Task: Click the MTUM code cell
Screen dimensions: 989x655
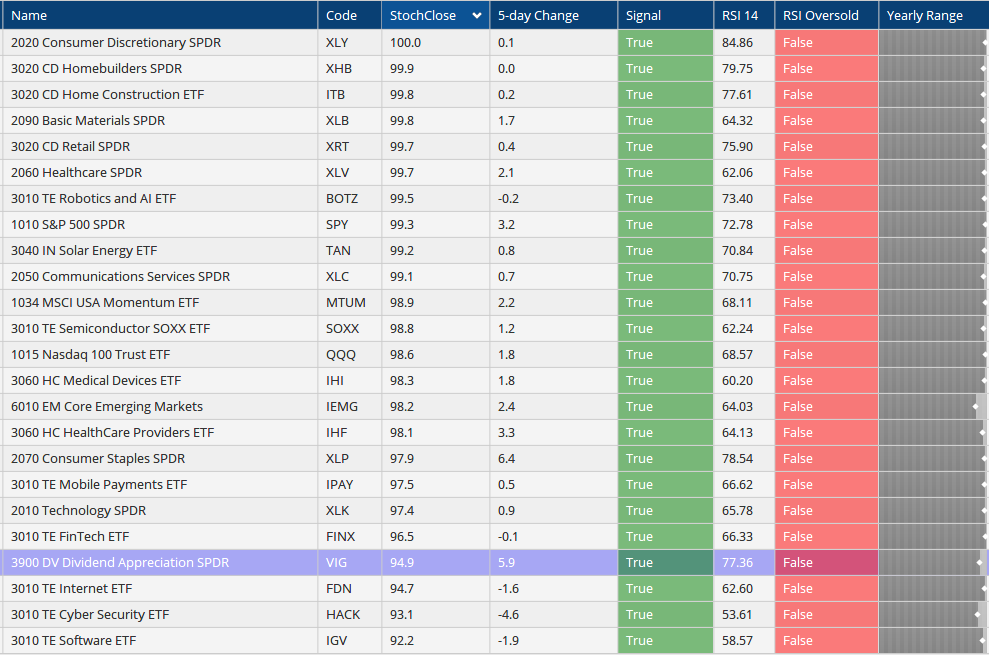Action: [350, 302]
